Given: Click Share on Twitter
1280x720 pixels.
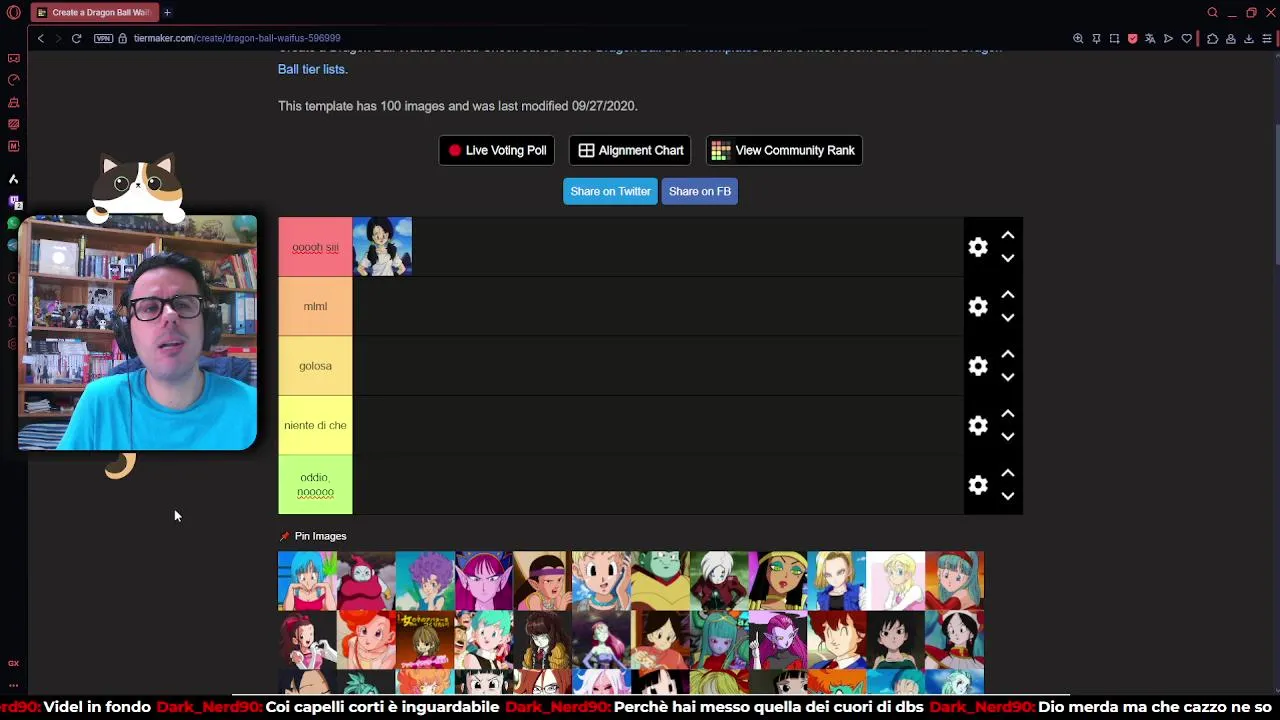Looking at the screenshot, I should 610,191.
